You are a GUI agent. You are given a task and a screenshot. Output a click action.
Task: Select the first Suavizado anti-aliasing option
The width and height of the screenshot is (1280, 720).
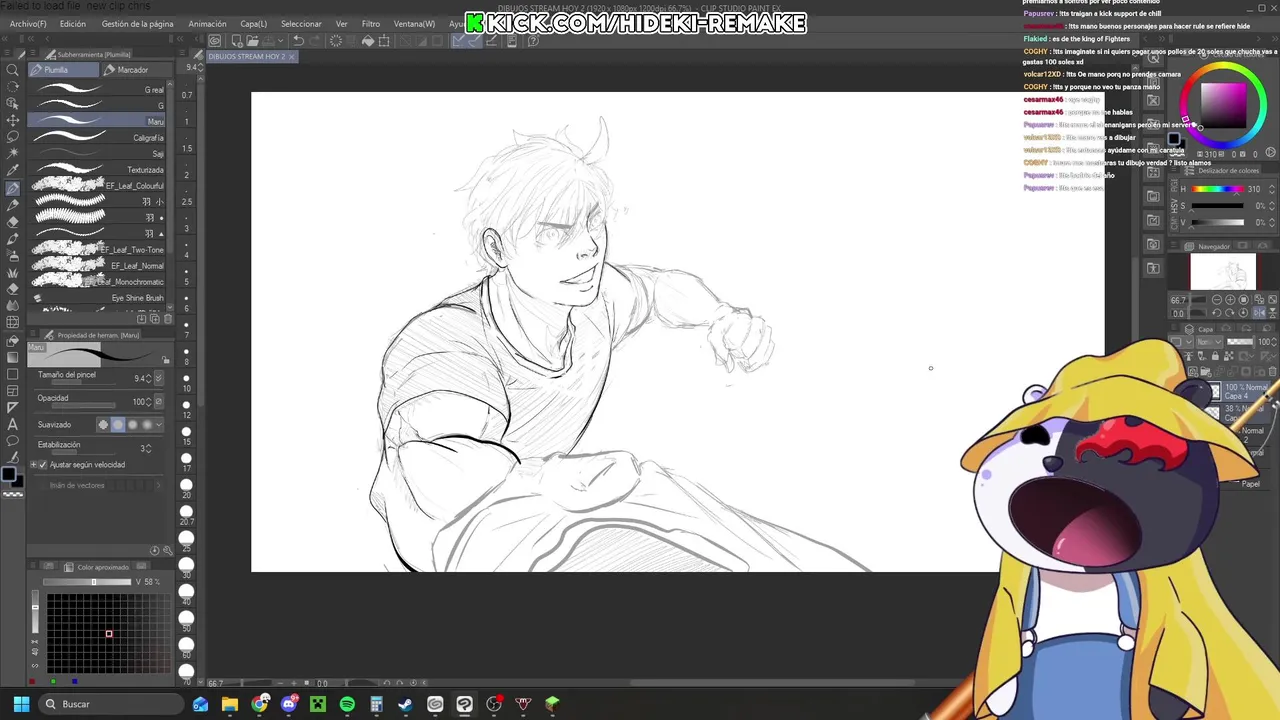pos(103,425)
